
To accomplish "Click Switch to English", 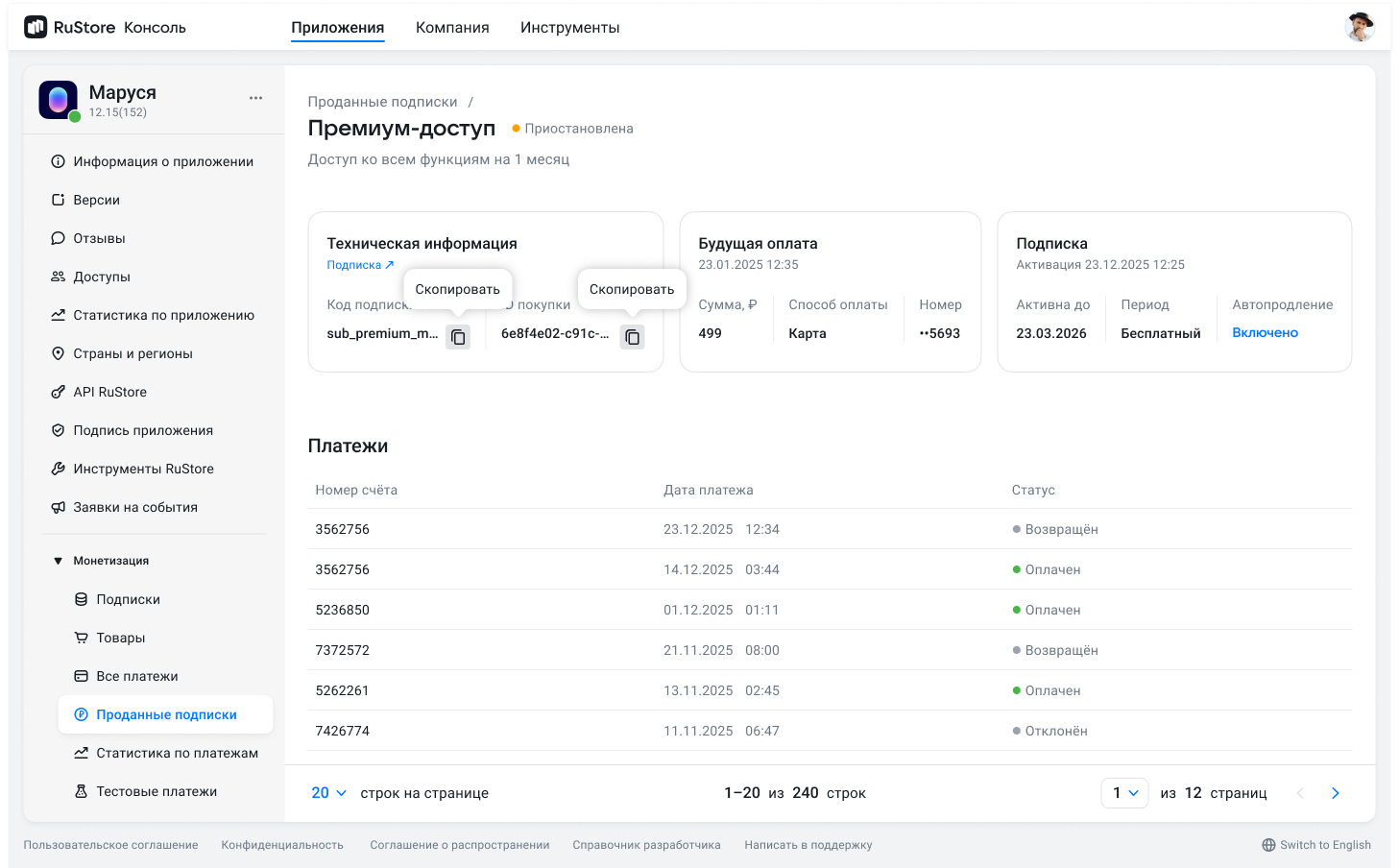I will [1325, 845].
